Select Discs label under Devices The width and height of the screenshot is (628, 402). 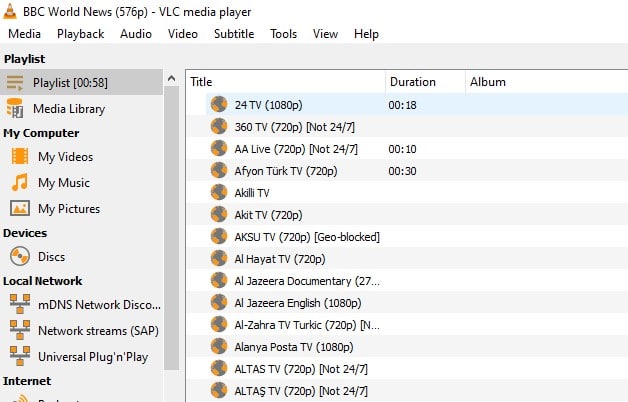point(51,257)
